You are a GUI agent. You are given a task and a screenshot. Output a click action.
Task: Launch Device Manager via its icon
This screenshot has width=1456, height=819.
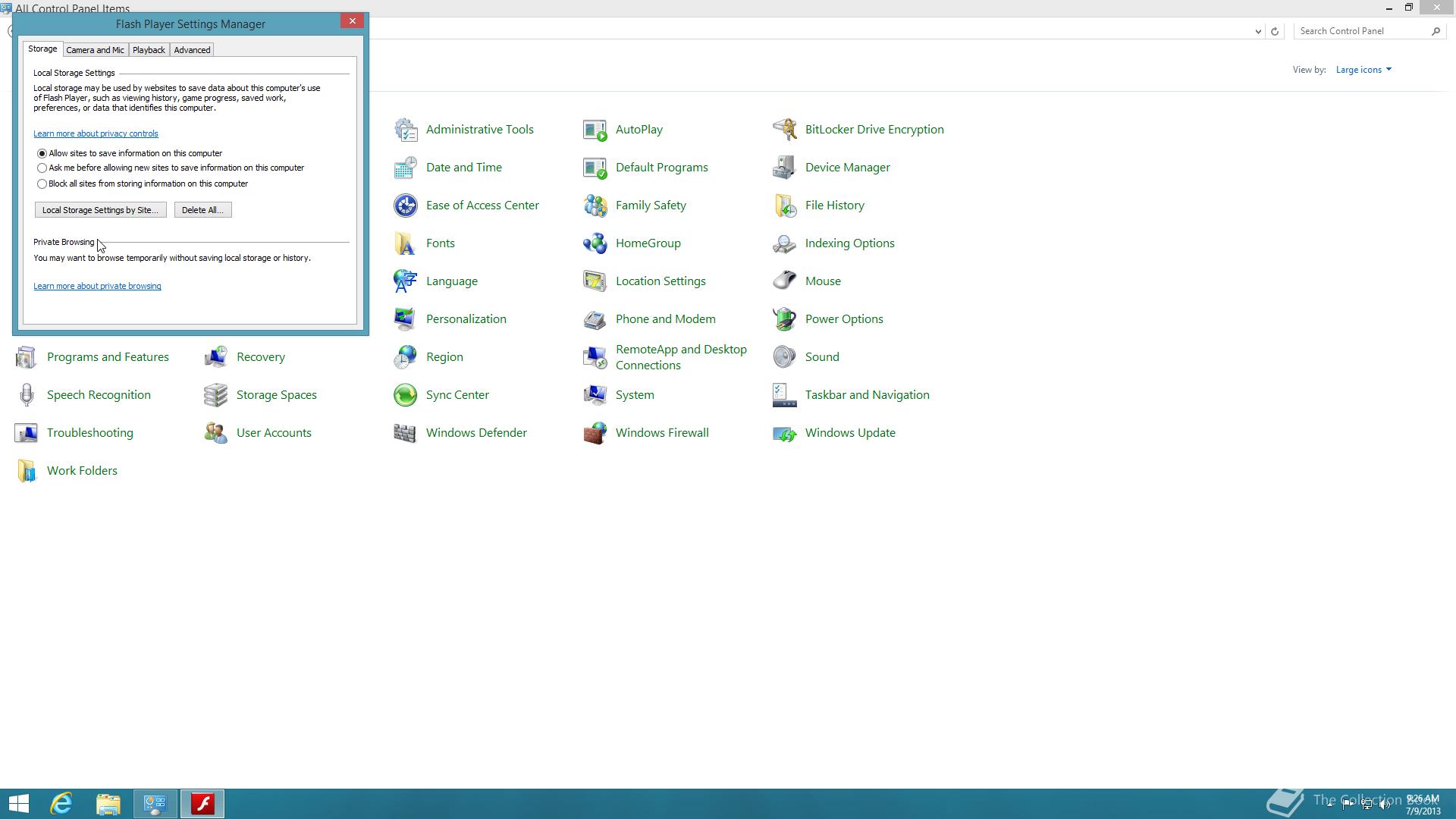coord(785,168)
